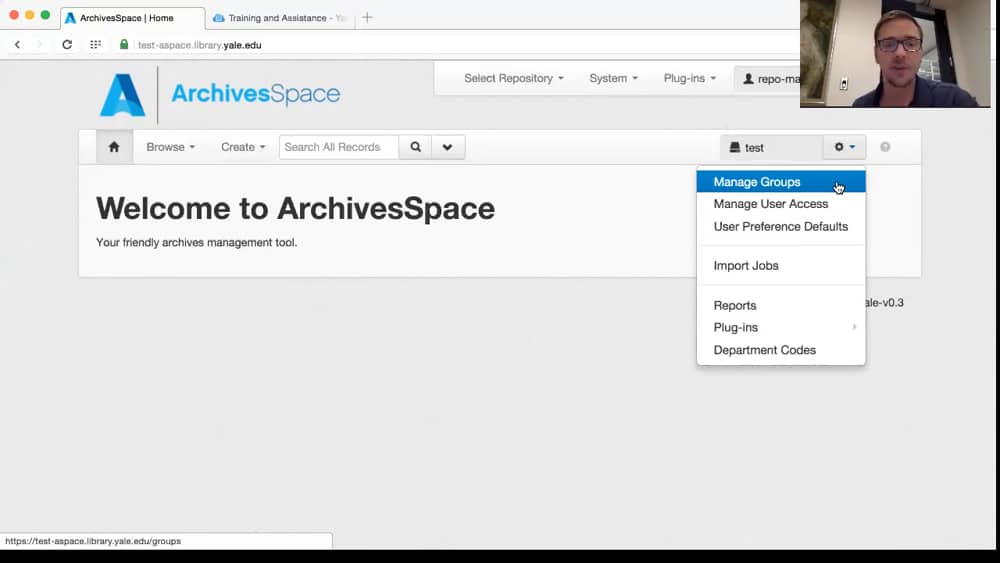Click the magnifier search button

[x=415, y=147]
